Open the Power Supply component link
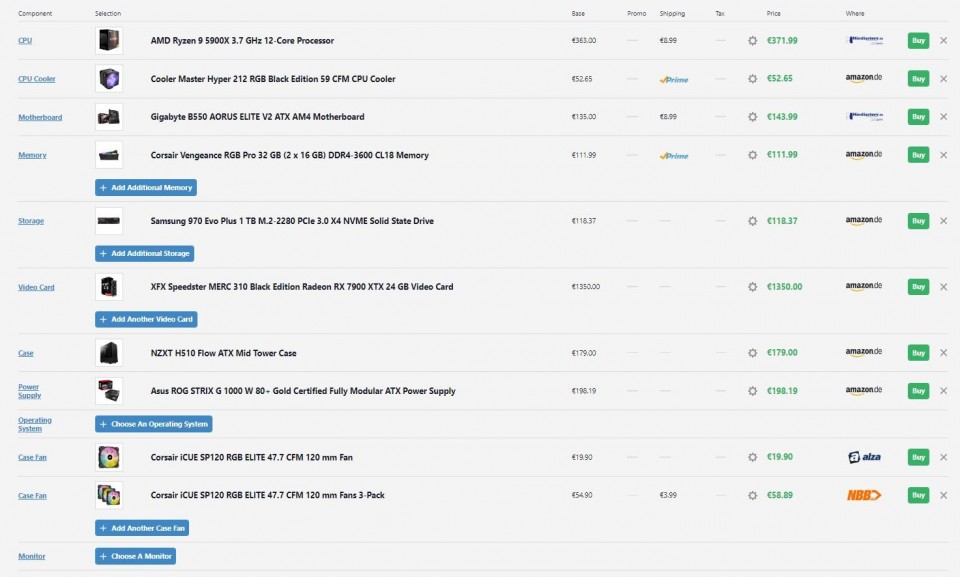This screenshot has height=577, width=960. pyautogui.click(x=29, y=391)
